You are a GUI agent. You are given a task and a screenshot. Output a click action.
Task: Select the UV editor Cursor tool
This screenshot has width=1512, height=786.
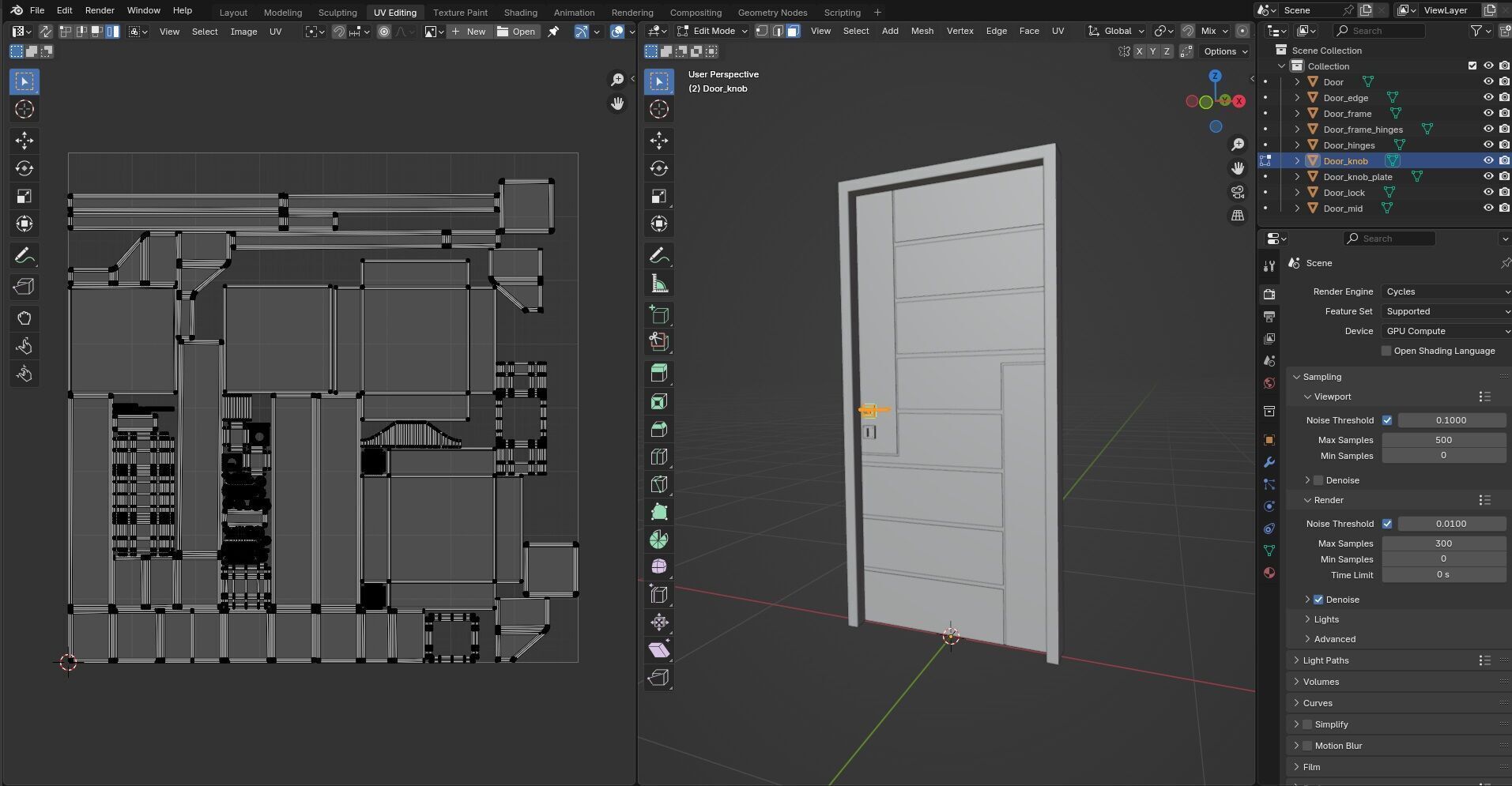(25, 109)
